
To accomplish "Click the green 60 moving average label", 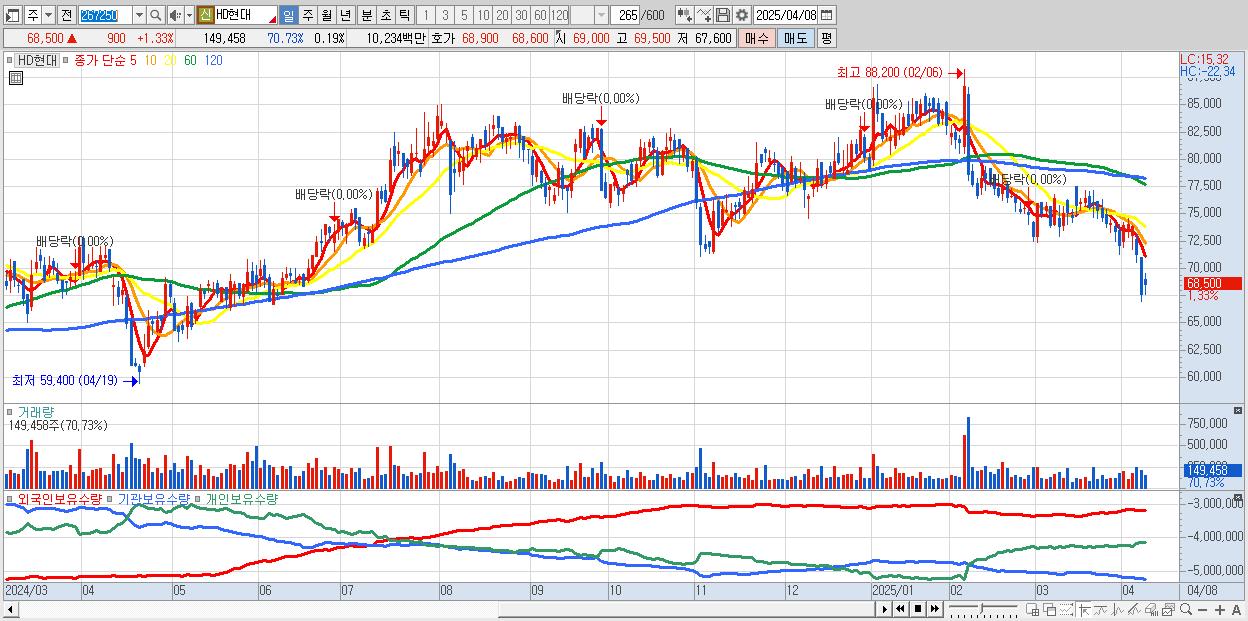I will (190, 60).
